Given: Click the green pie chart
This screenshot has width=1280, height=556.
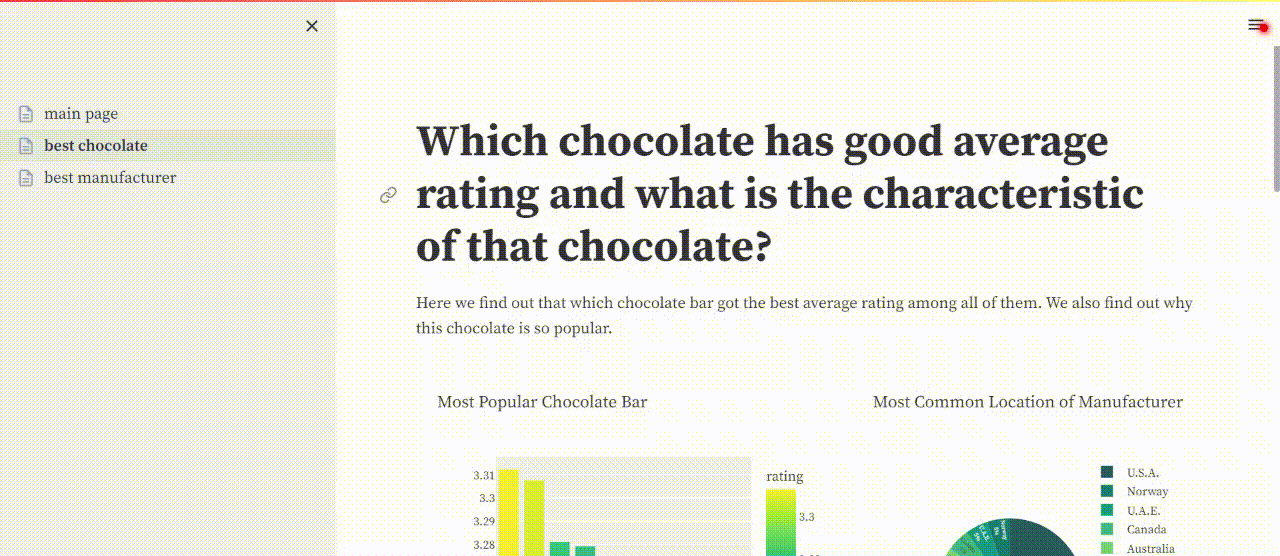Looking at the screenshot, I should [x=1010, y=538].
